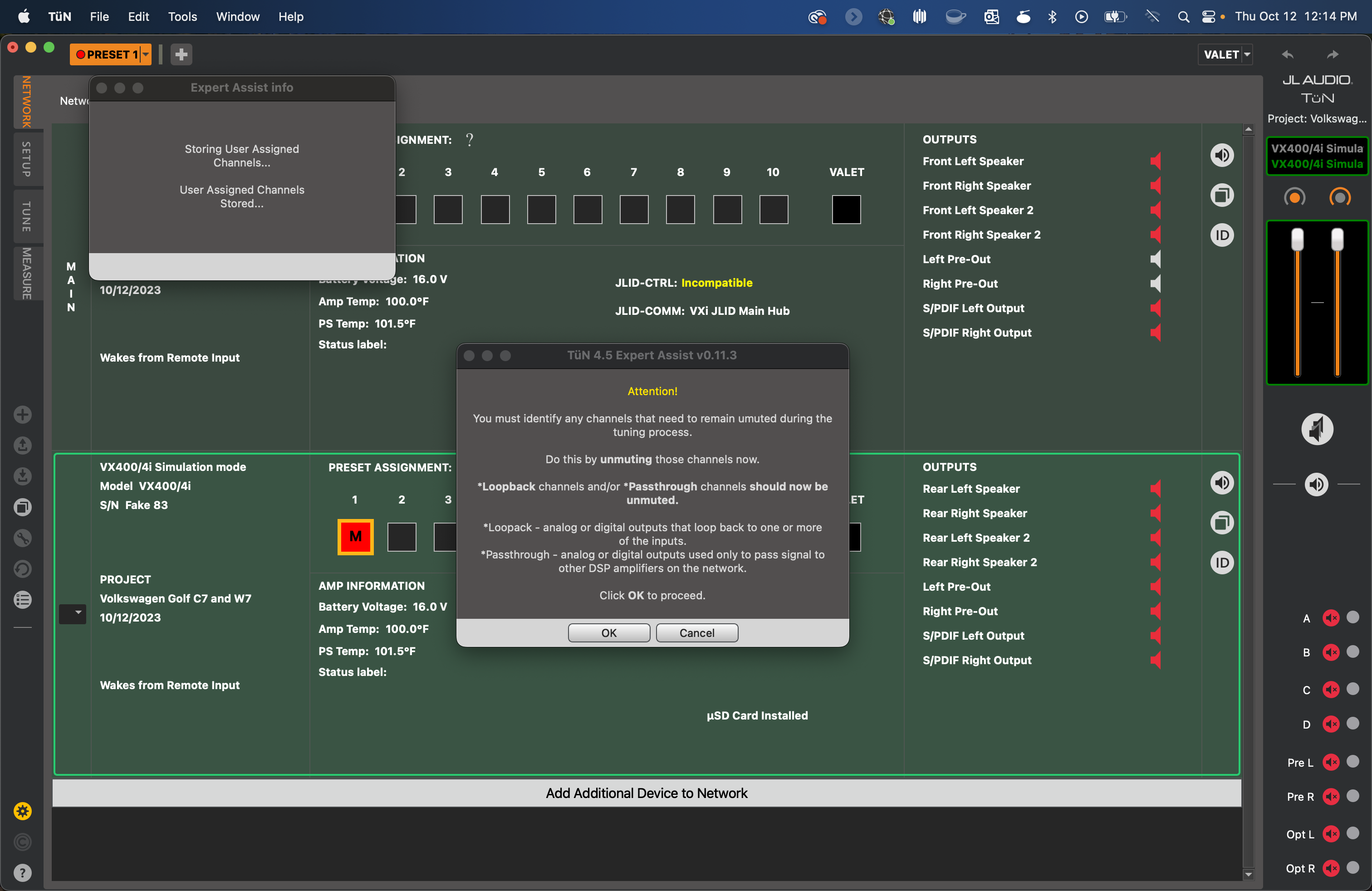The width and height of the screenshot is (1372, 891).
Task: Open settings via yellow gear icon
Action: 23,812
